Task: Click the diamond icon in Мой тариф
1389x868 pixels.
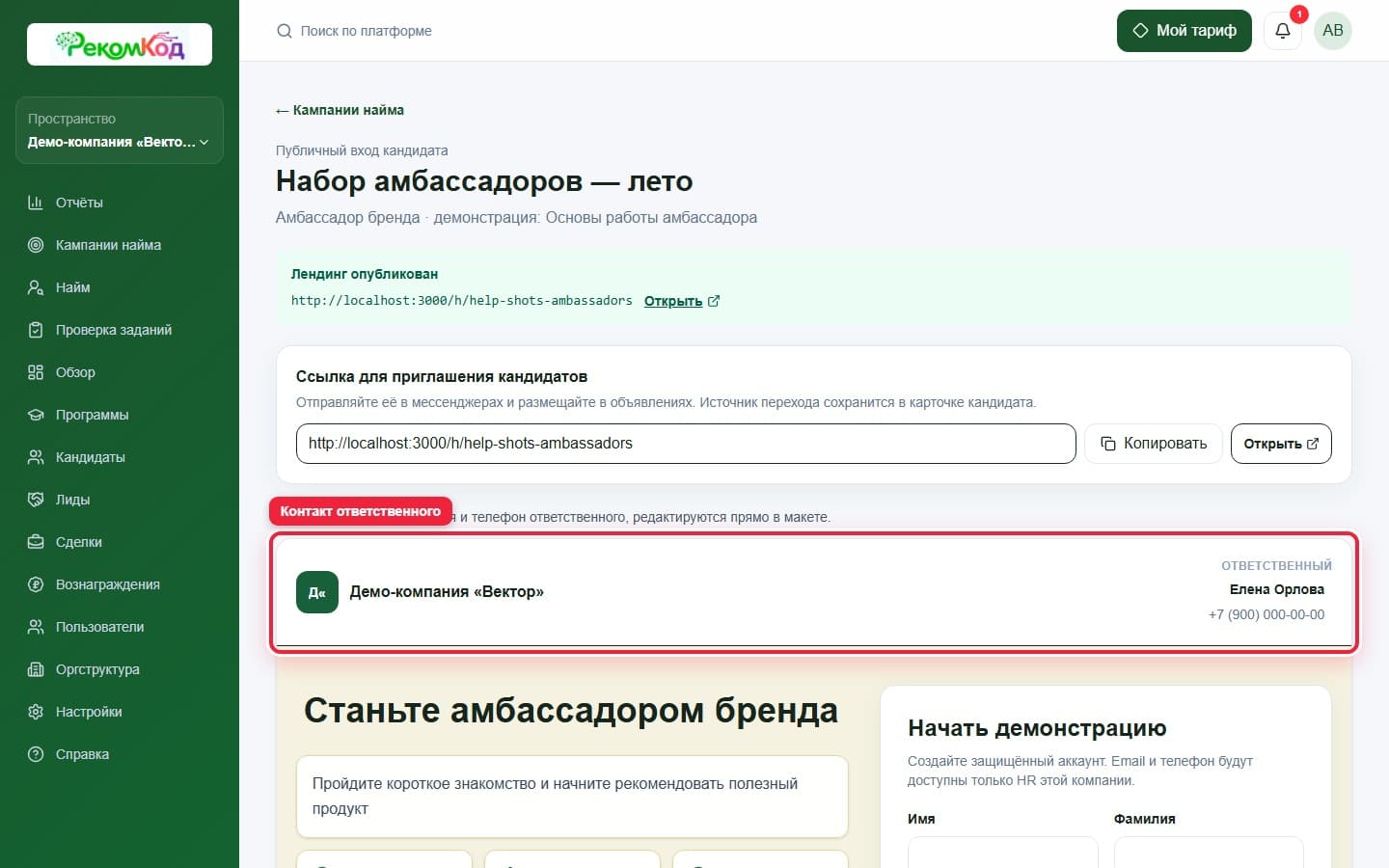Action: (1140, 31)
